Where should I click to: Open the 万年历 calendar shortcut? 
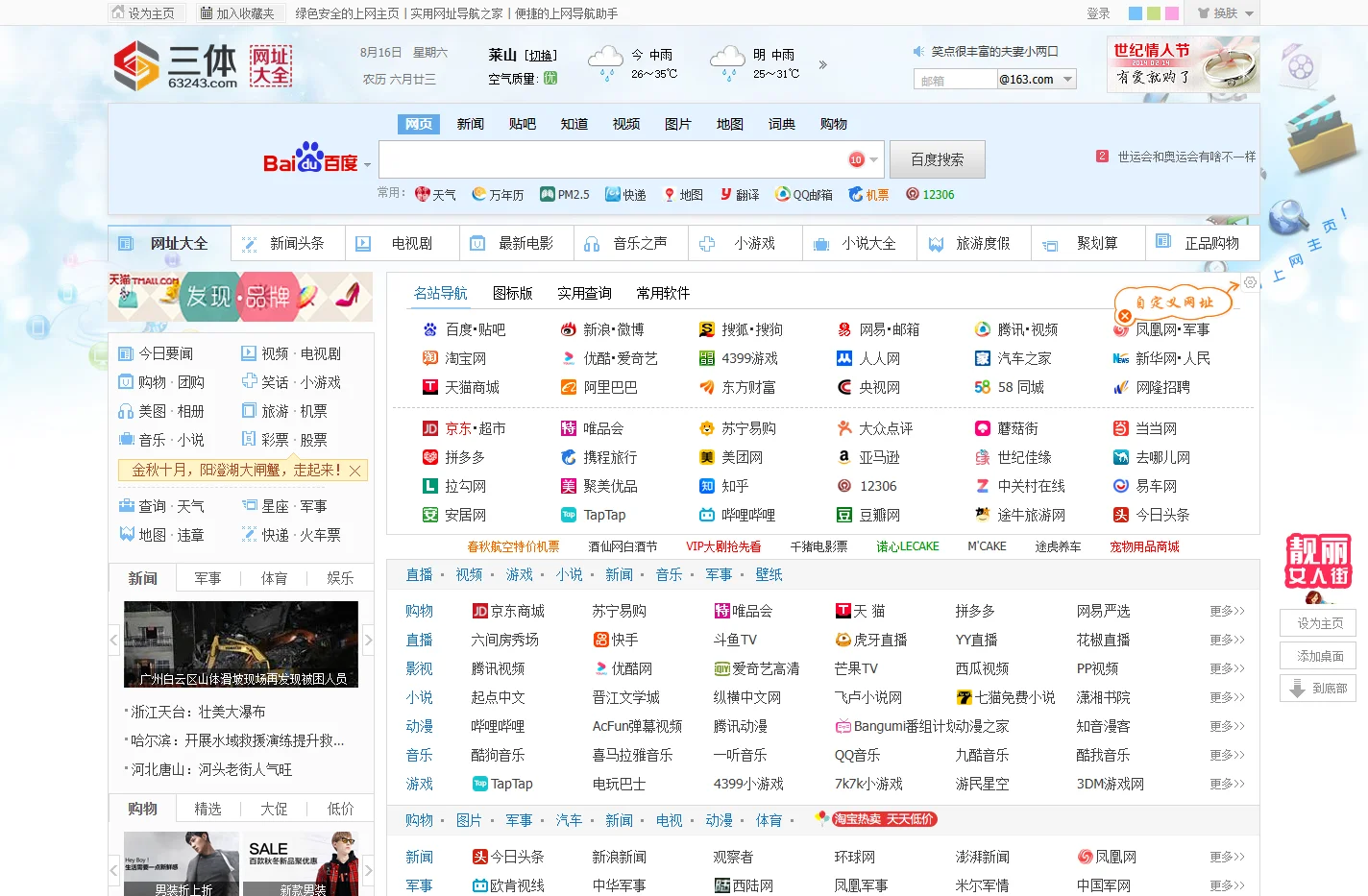coord(498,194)
